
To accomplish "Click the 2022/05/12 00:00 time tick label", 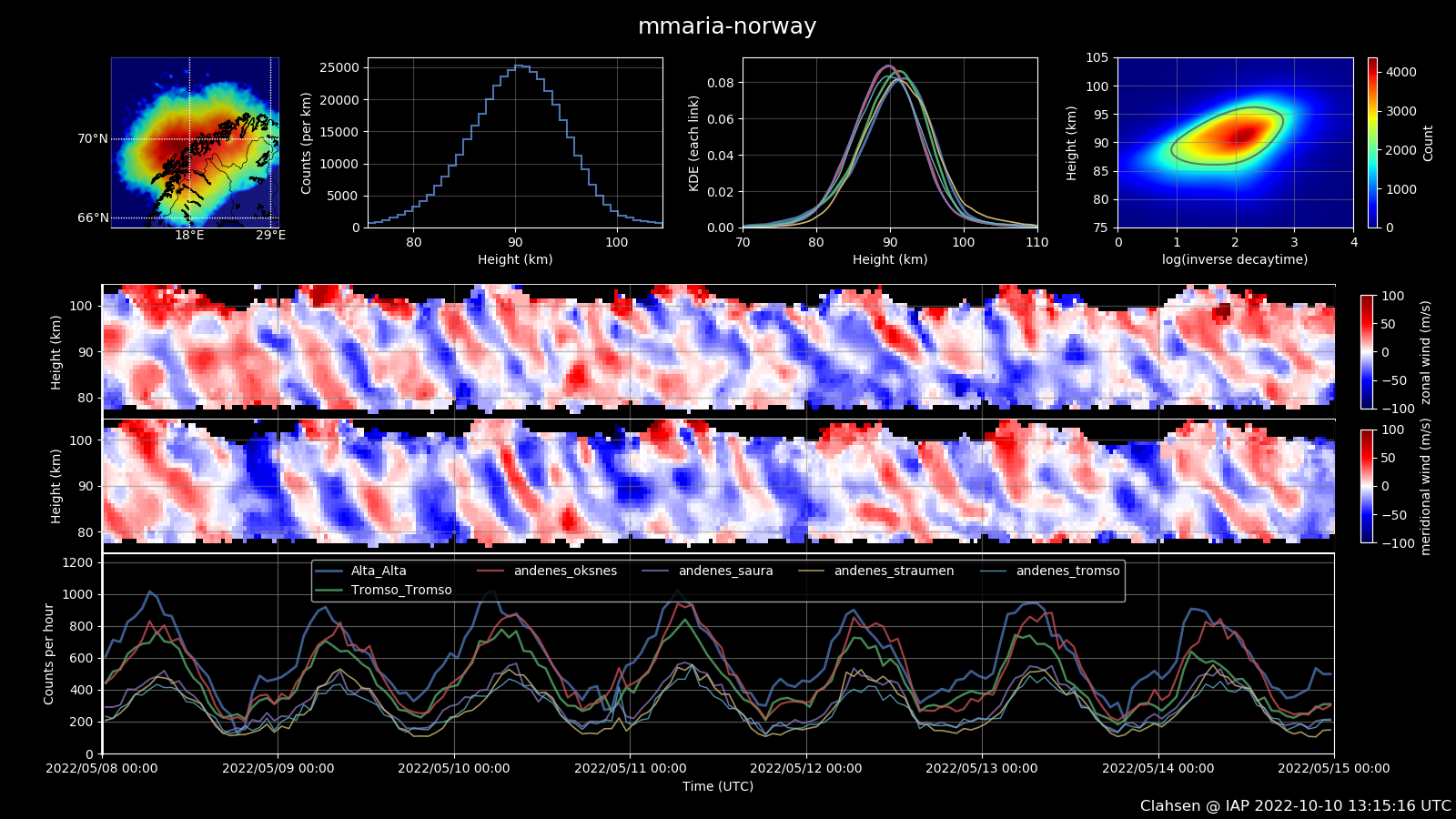I will 806,768.
